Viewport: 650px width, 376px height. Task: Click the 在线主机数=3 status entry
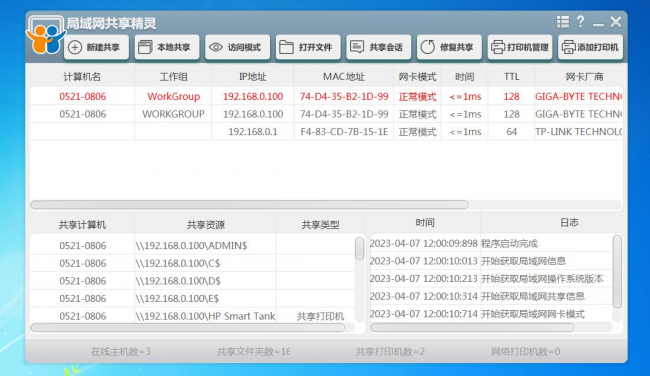point(121,352)
